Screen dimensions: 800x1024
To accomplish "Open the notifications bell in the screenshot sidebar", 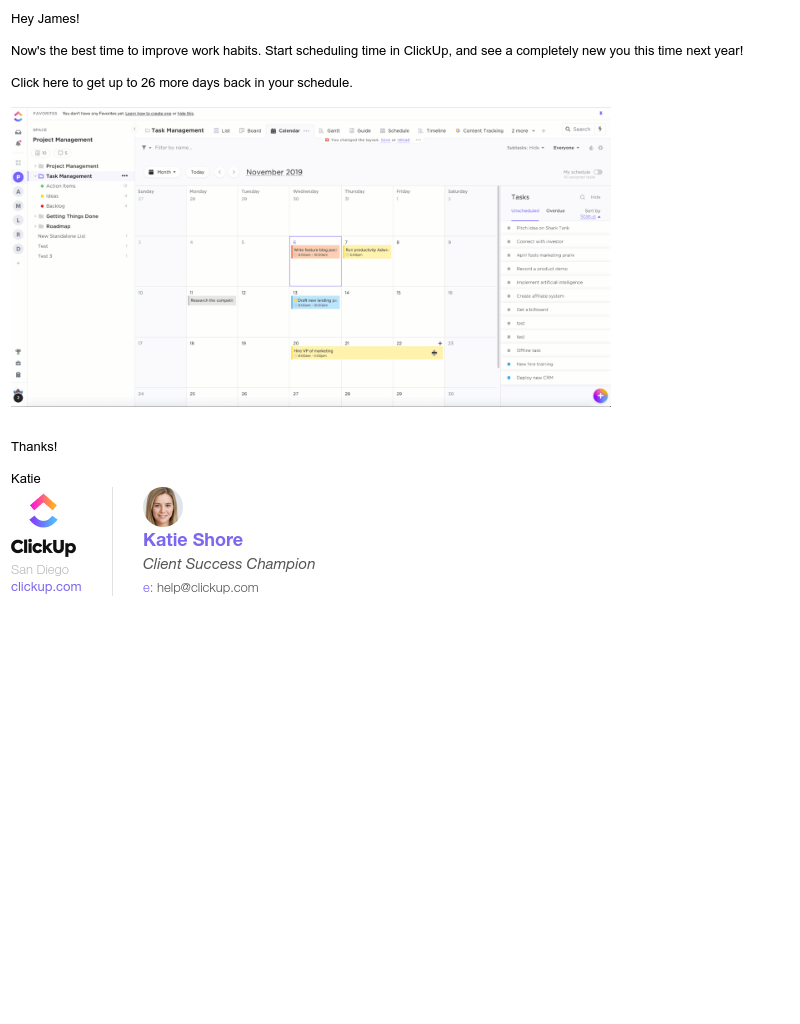I will pyautogui.click(x=18, y=143).
